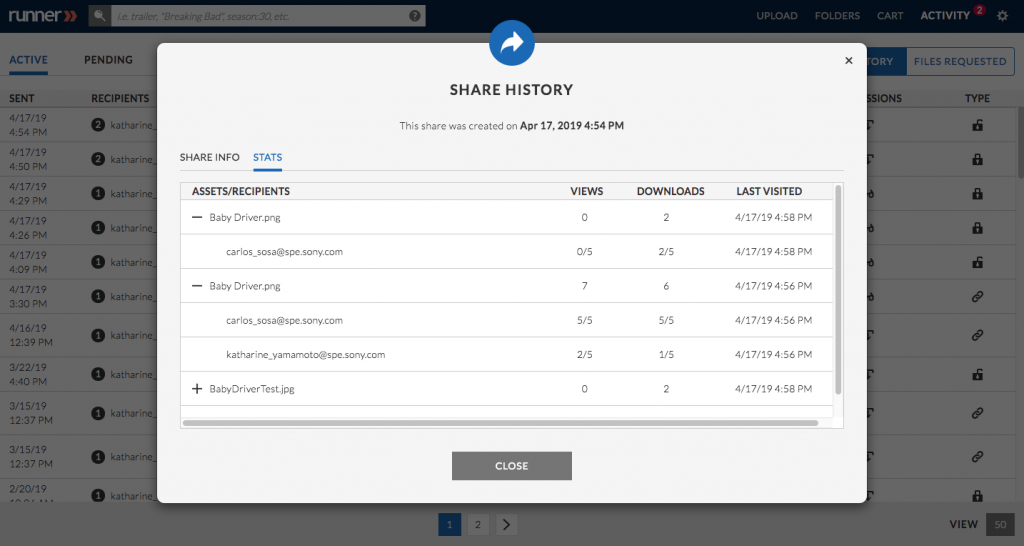1024x546 pixels.
Task: Click the 1/5 downloads value for katharine_yamamoto
Action: [x=666, y=355]
